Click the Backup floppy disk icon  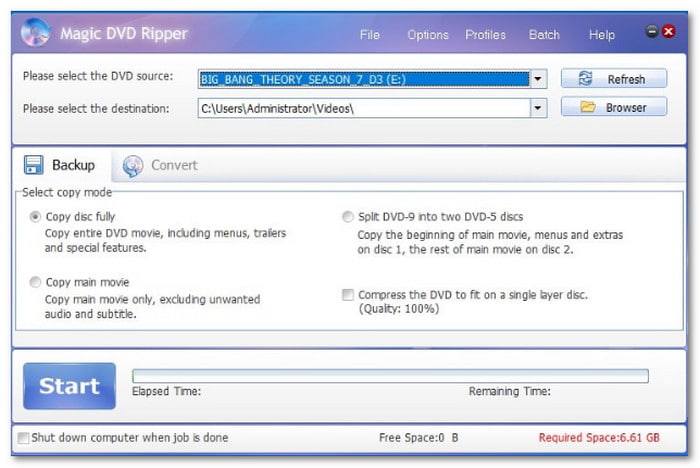[33, 165]
